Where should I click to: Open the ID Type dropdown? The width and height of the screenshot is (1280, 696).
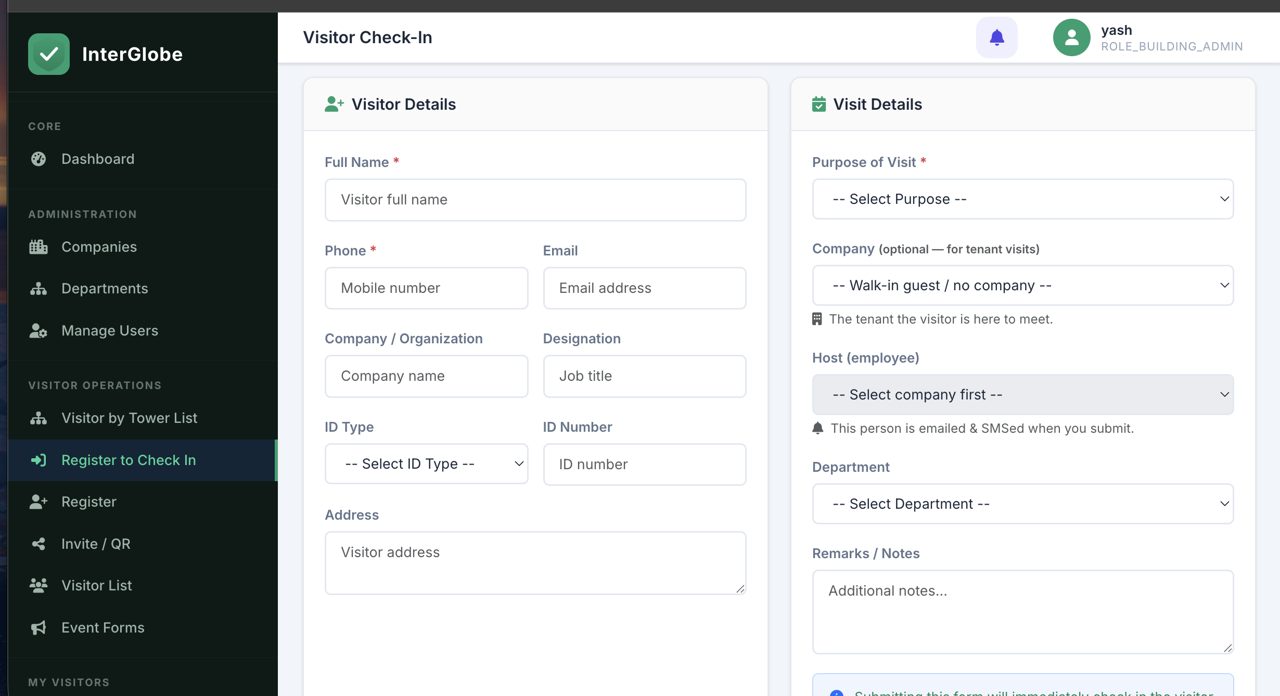click(x=426, y=464)
